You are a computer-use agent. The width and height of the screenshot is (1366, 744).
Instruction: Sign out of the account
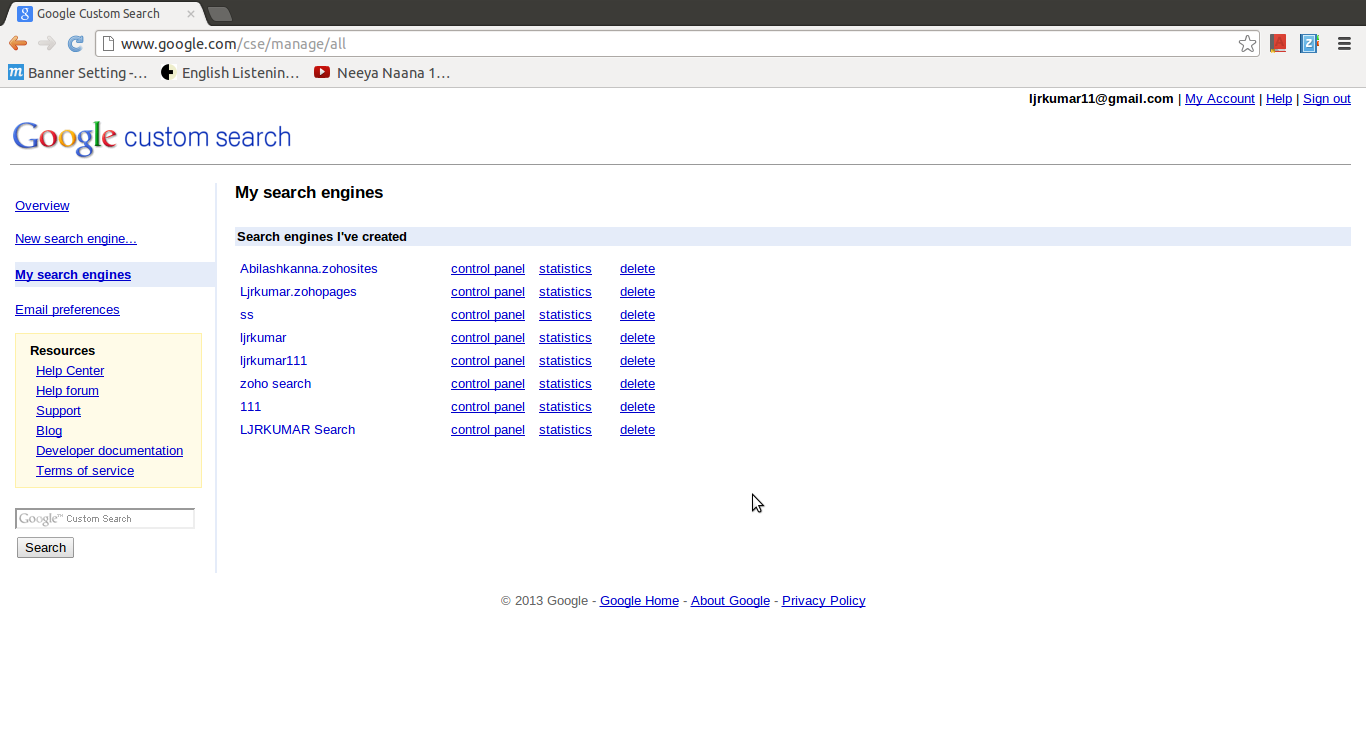1327,99
